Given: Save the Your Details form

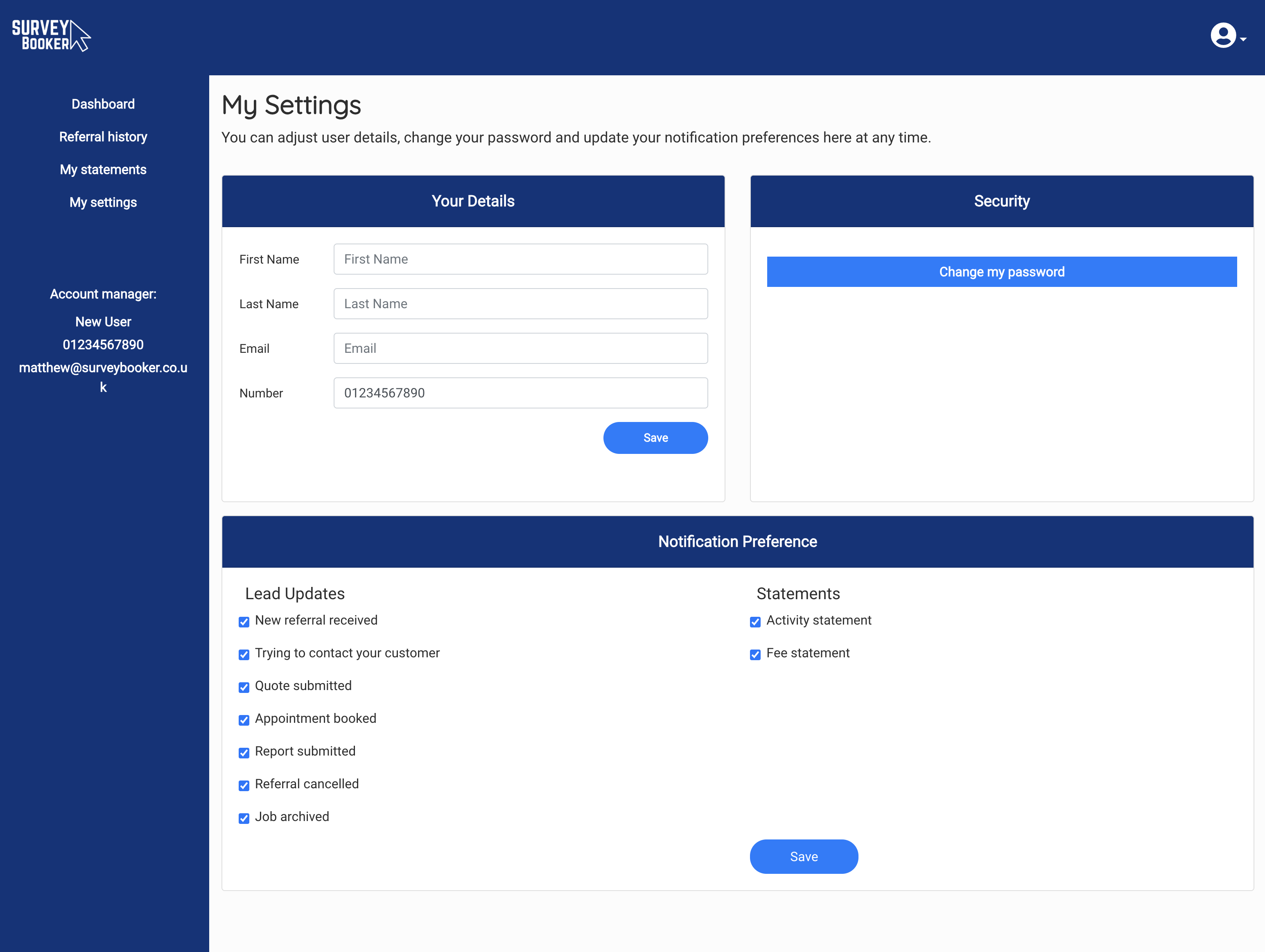Looking at the screenshot, I should (655, 438).
